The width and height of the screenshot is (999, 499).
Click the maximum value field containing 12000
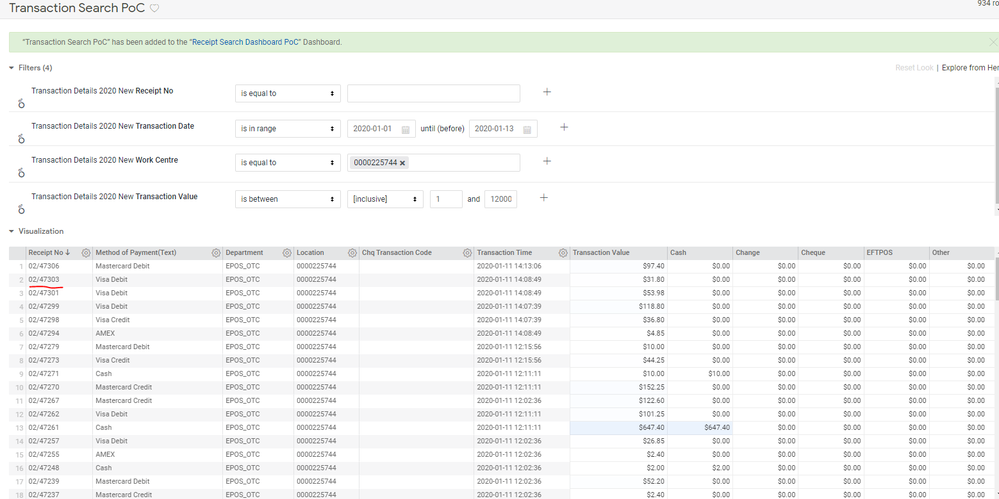click(x=501, y=199)
